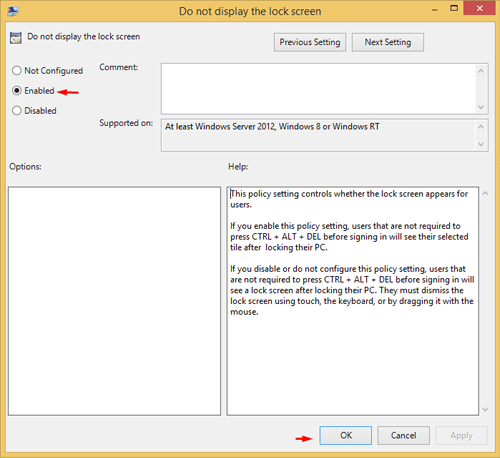Click the Comment box scroll up arrow
The height and width of the screenshot is (458, 500).
tap(481, 71)
